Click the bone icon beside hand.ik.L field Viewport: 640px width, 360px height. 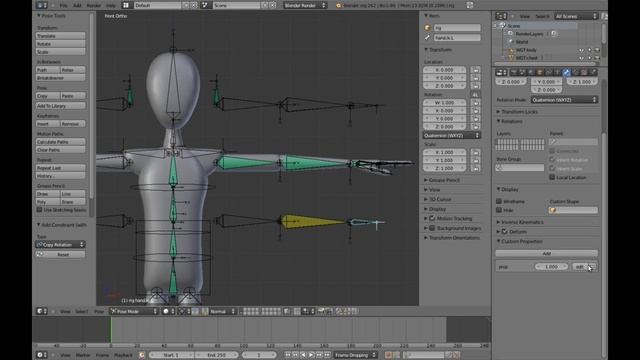point(427,38)
